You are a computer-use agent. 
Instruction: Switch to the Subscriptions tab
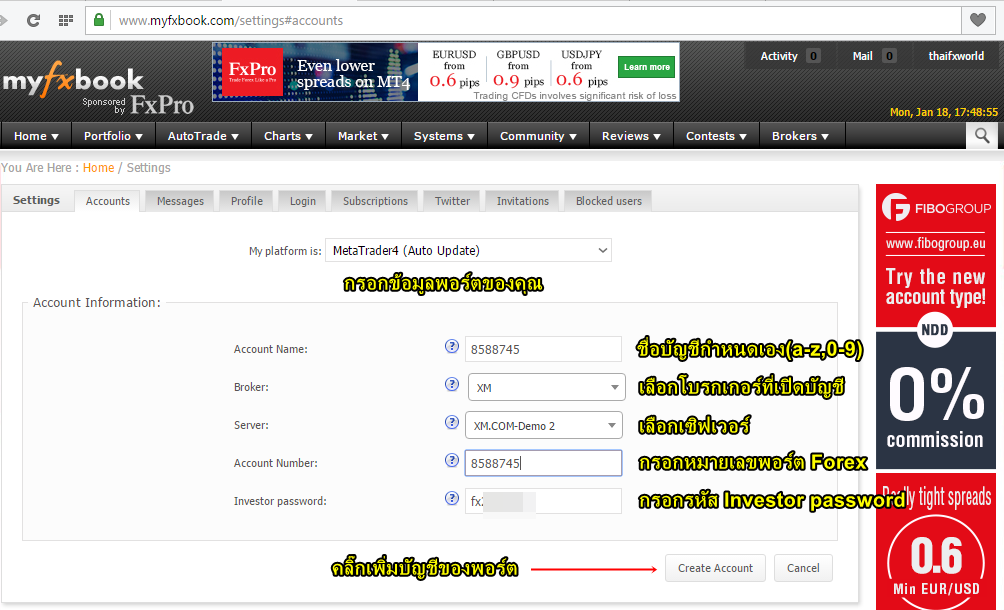[x=375, y=201]
